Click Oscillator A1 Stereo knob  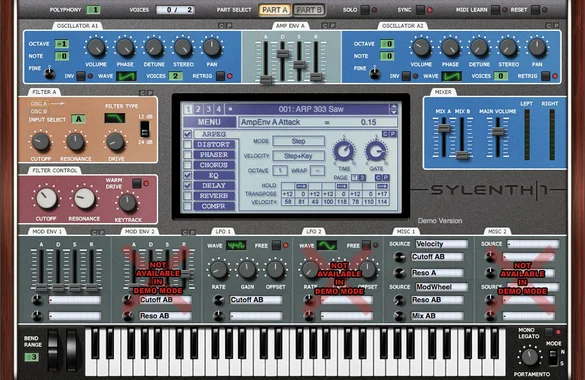click(183, 48)
